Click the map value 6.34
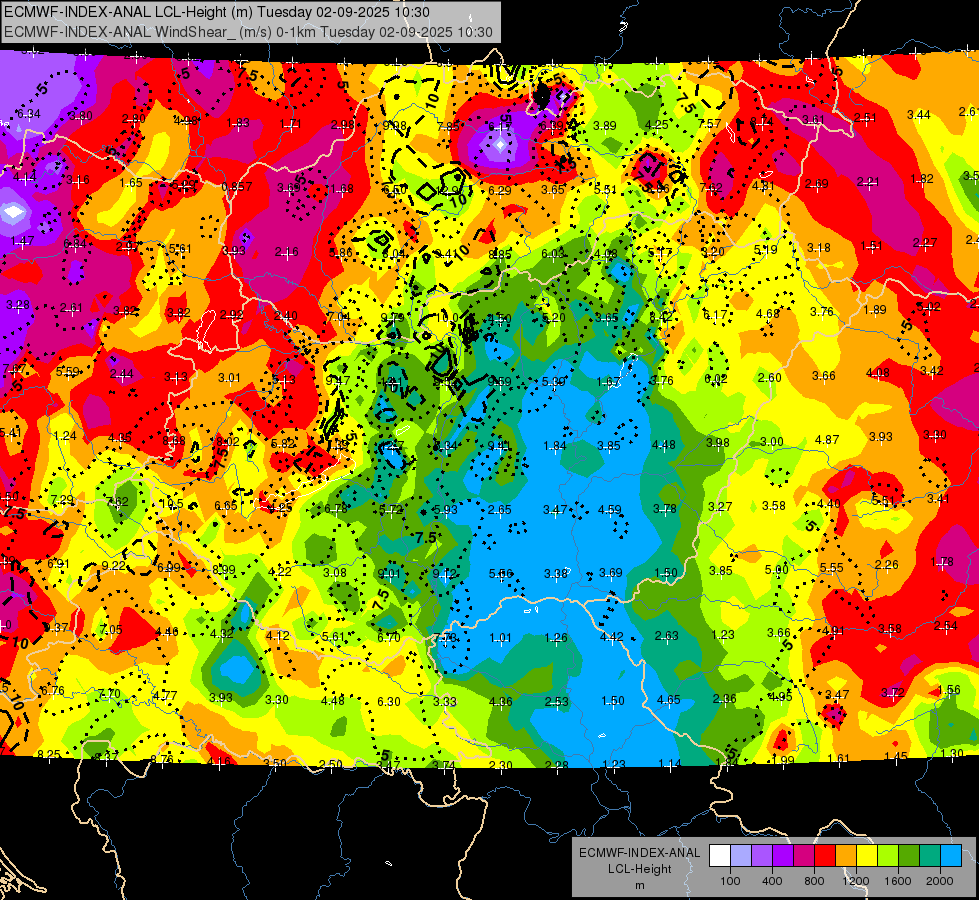This screenshot has height=900, width=979. point(29,114)
